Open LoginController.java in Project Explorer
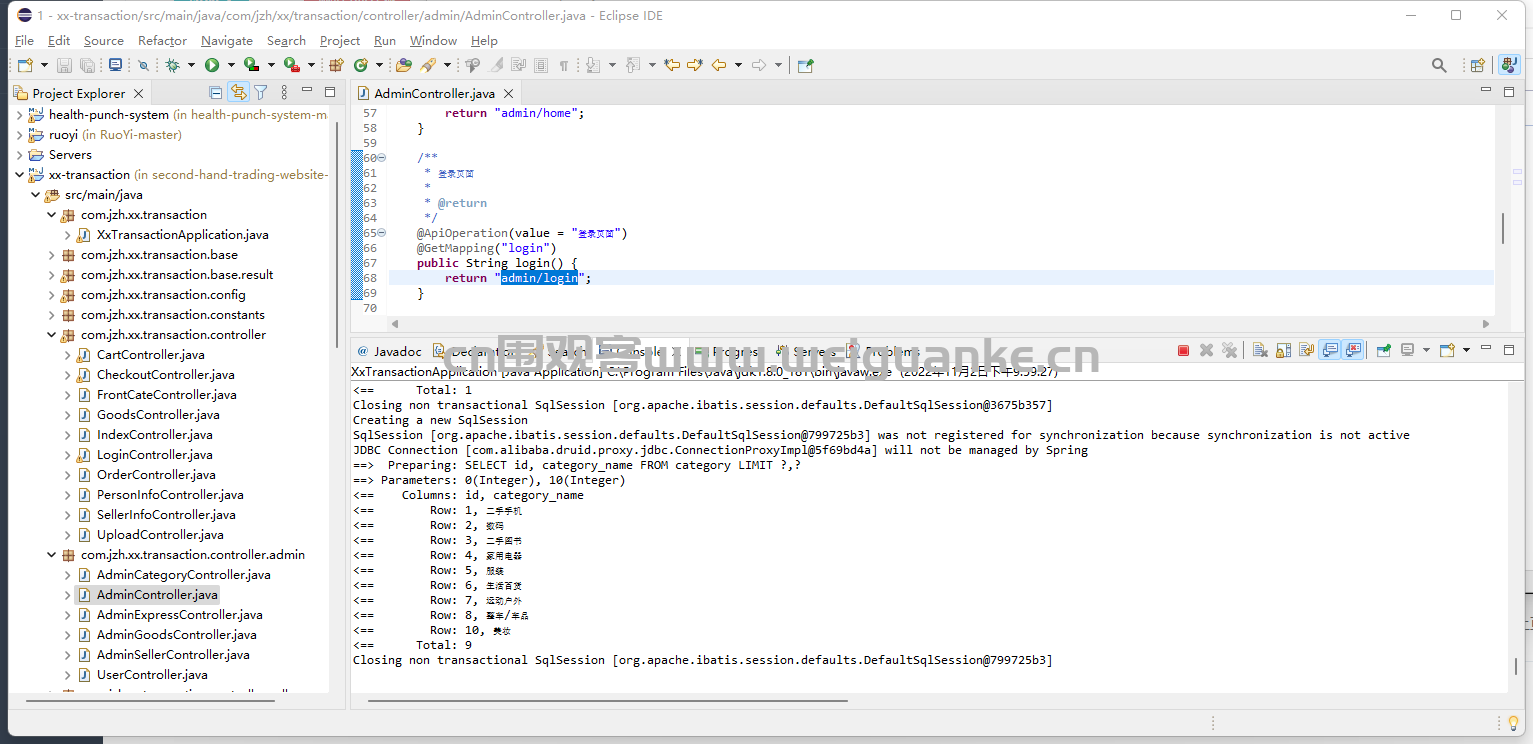Viewport: 1533px width, 744px height. 154,455
